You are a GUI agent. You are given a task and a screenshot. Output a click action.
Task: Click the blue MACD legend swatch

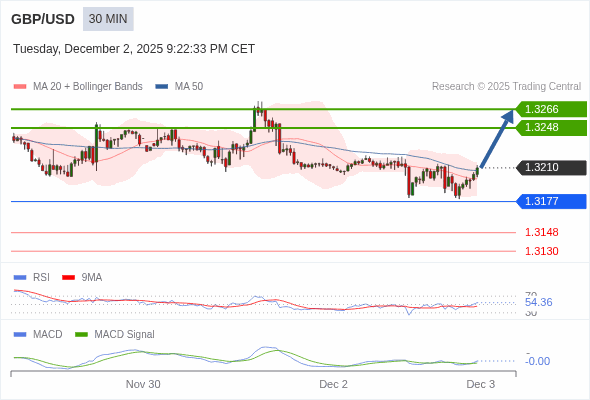20,335
